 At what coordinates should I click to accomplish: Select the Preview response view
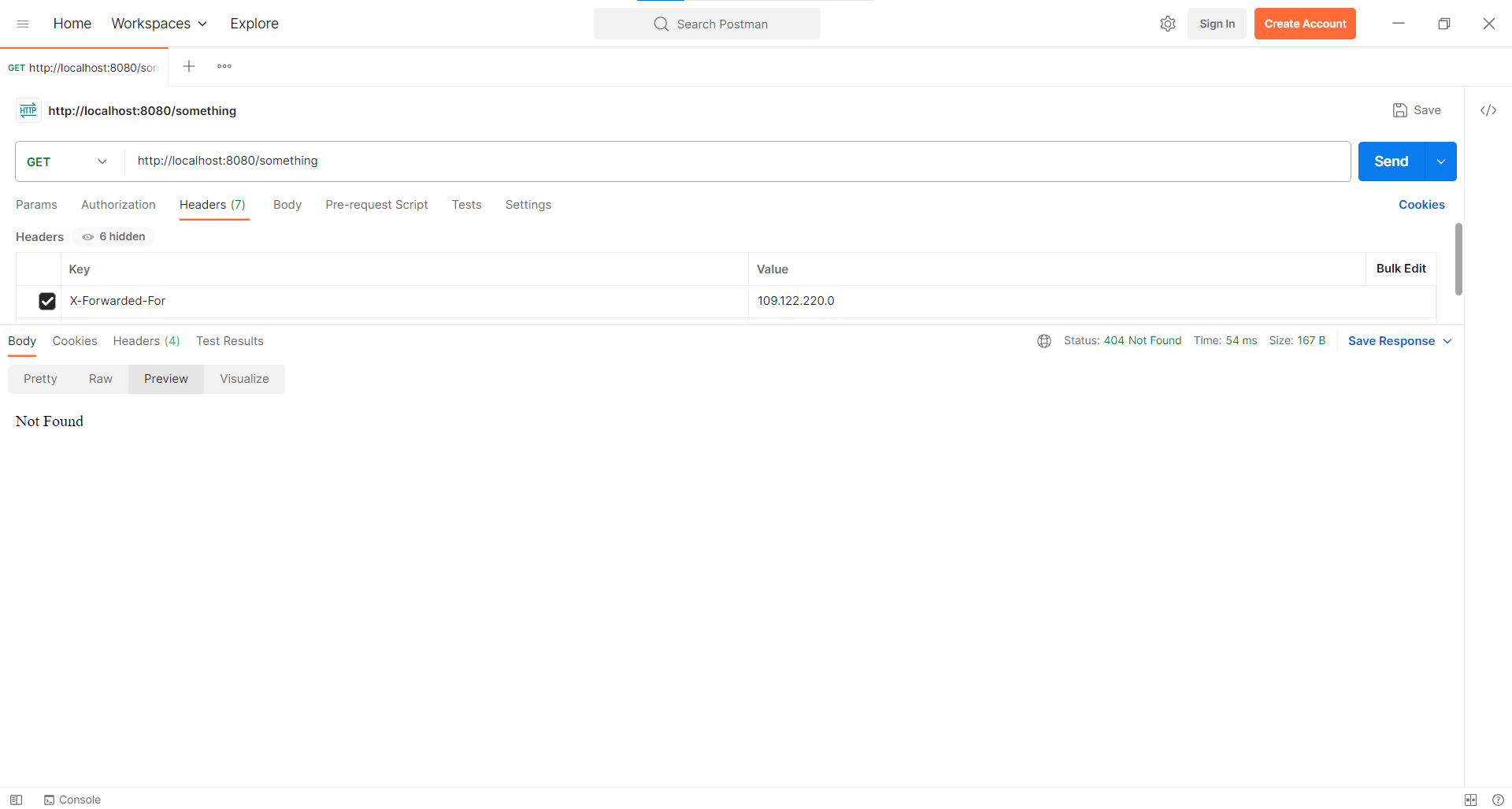(166, 379)
